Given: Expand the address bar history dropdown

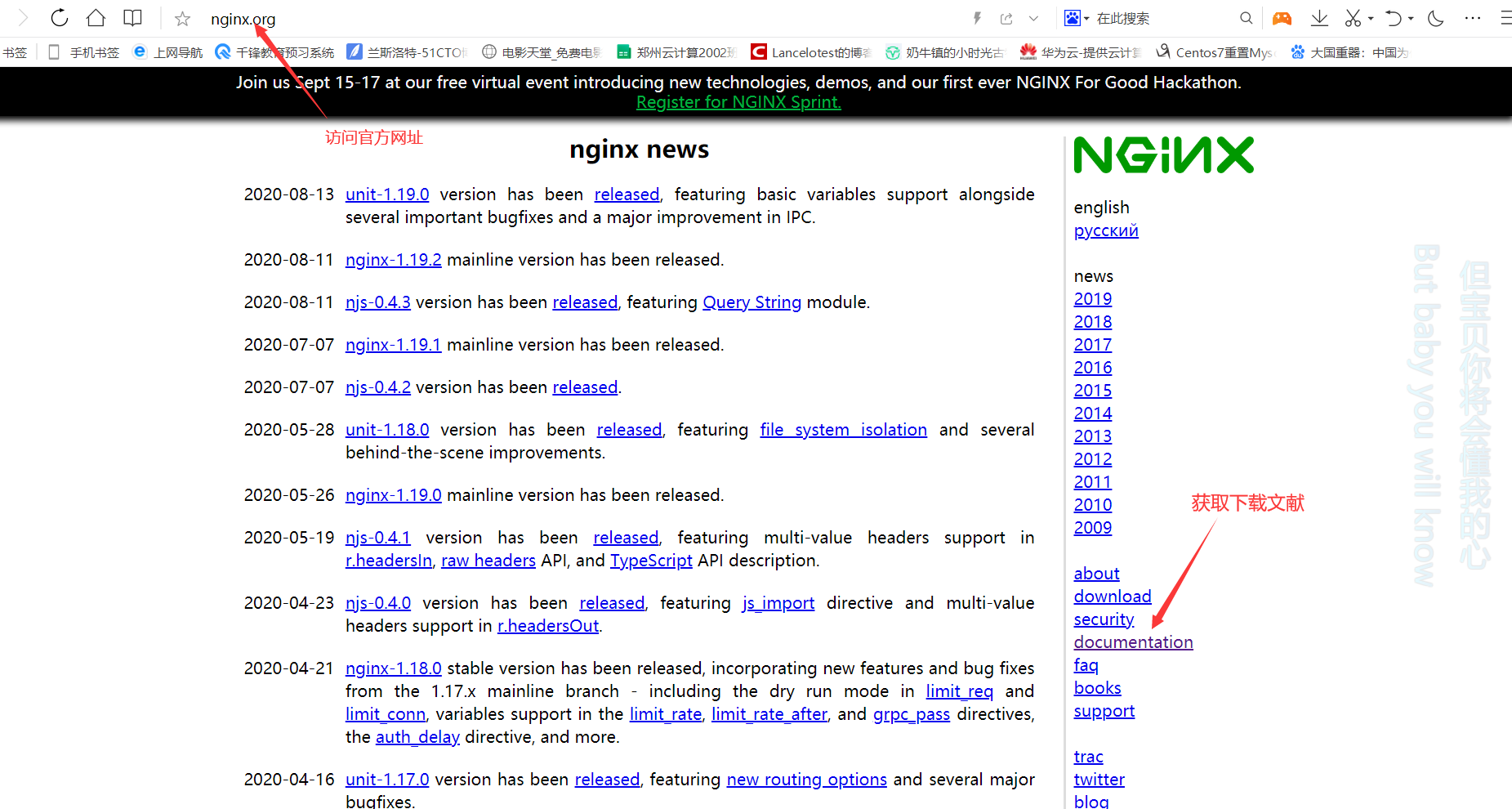Looking at the screenshot, I should (1034, 18).
